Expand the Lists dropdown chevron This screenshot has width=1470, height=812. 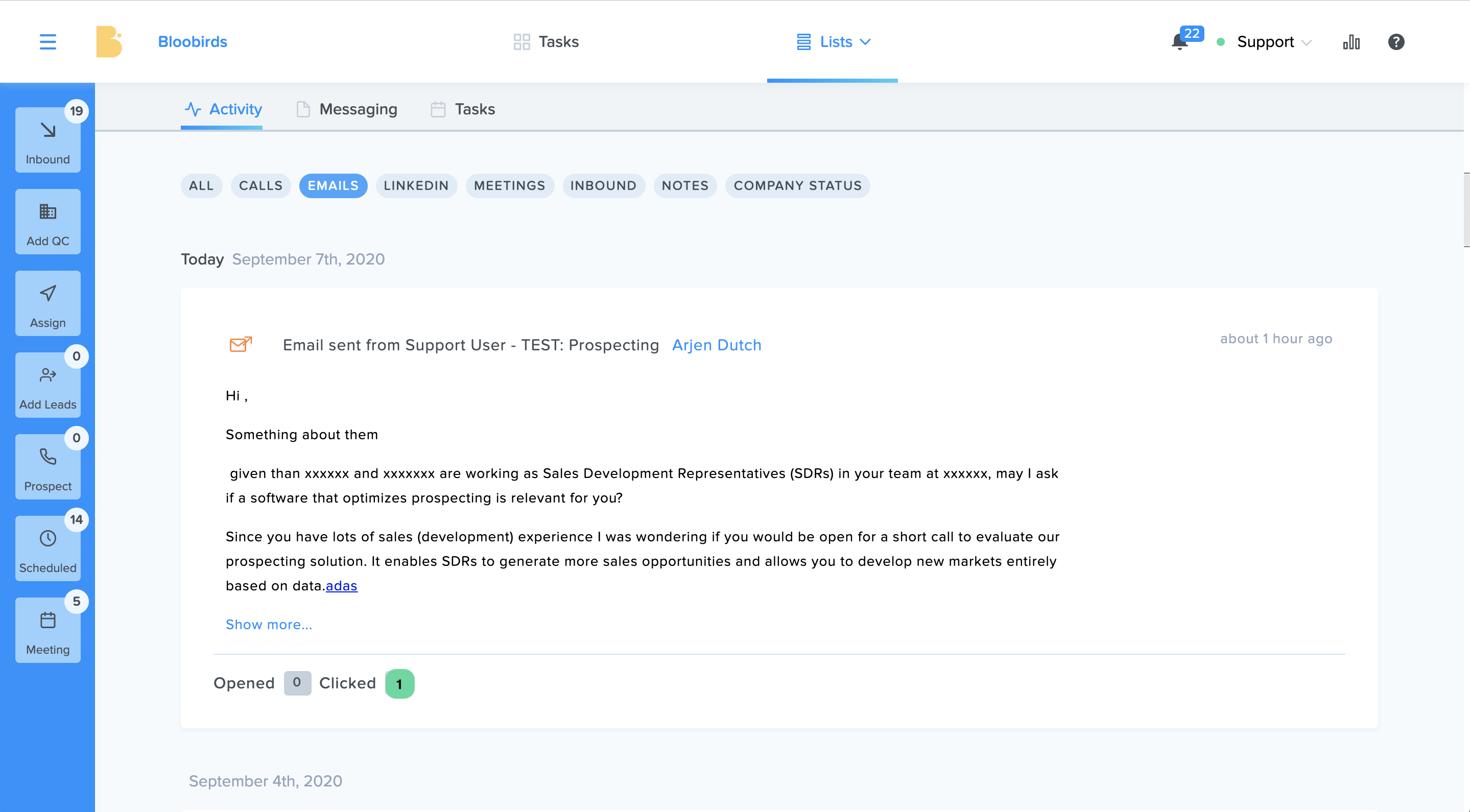865,42
